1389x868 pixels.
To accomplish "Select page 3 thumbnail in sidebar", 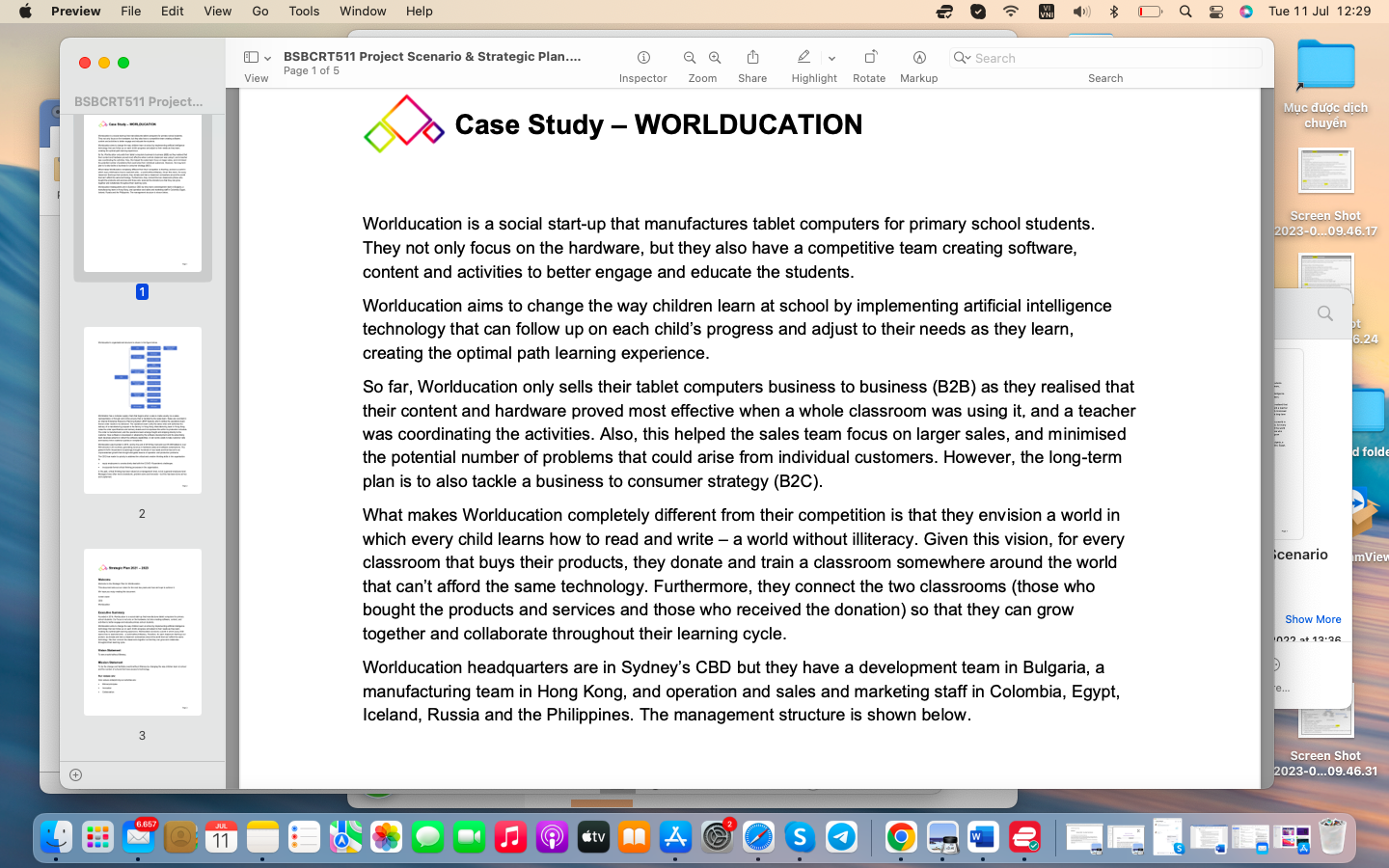I will (x=143, y=632).
